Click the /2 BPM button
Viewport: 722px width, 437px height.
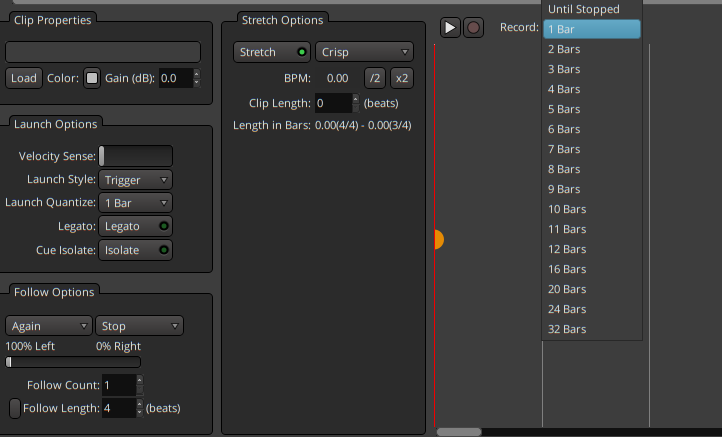(x=375, y=78)
